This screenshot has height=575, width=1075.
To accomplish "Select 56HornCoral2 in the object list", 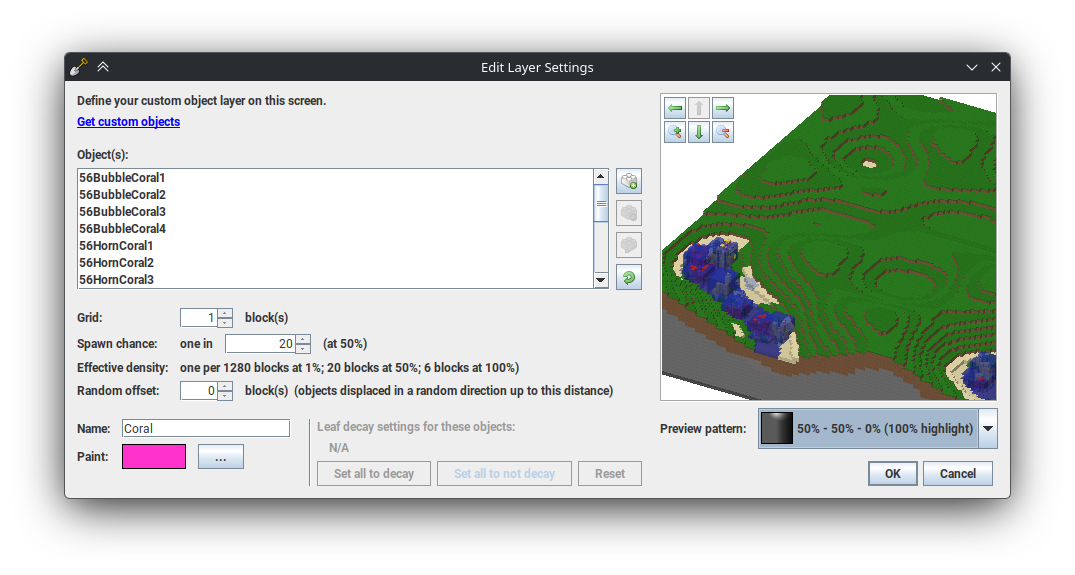I will [x=116, y=262].
